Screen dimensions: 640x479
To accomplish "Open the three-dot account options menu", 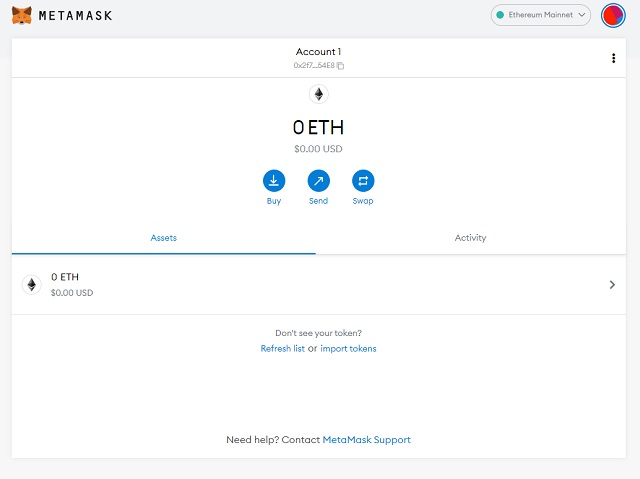I will click(613, 58).
